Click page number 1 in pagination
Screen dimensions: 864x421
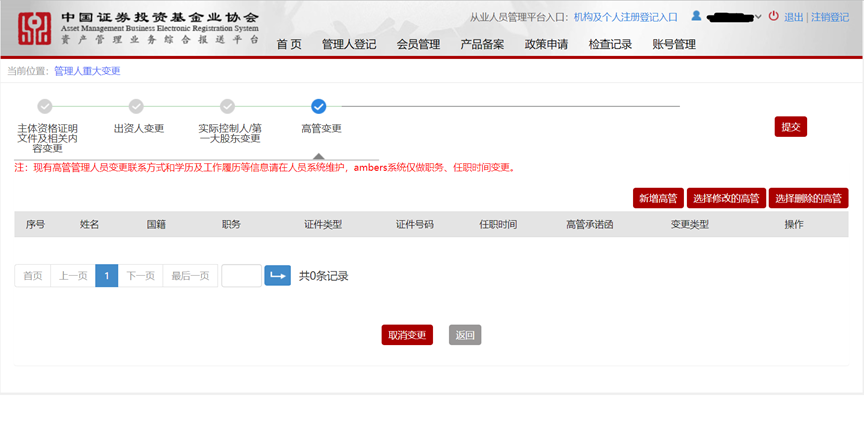pyautogui.click(x=107, y=276)
